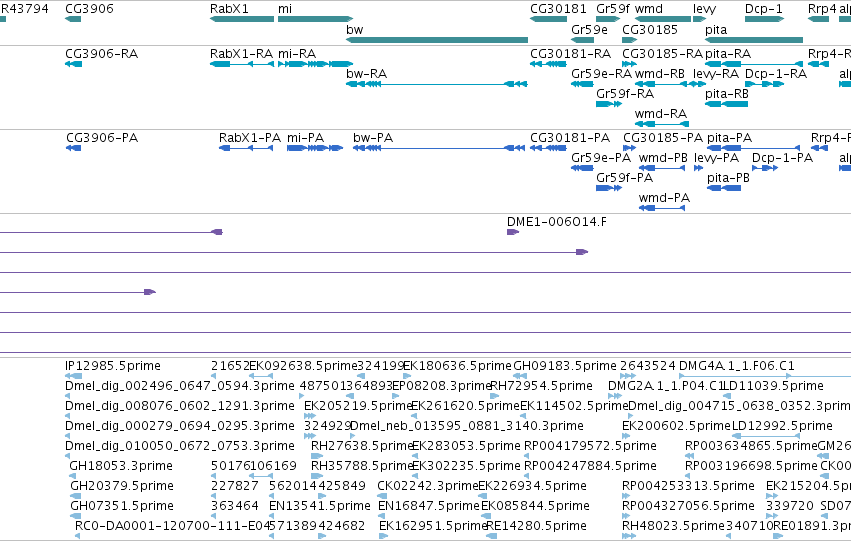
Task: Select the wmd-RA transcript label
Action: (661, 114)
